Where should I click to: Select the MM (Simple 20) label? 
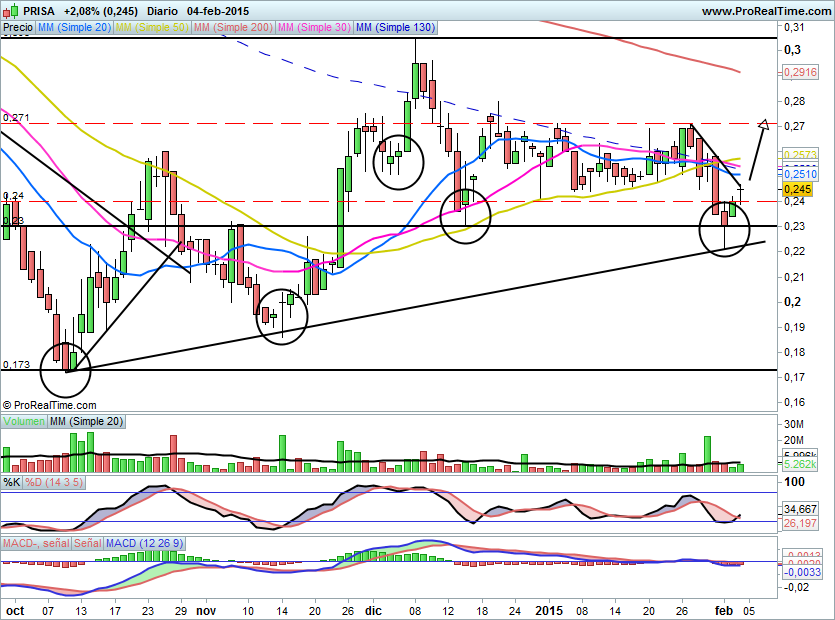click(x=74, y=28)
